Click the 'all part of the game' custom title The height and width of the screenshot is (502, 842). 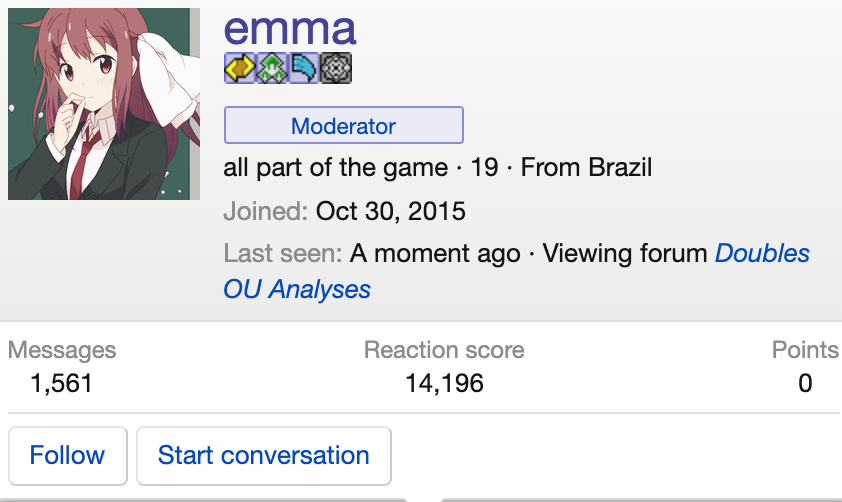[x=335, y=167]
